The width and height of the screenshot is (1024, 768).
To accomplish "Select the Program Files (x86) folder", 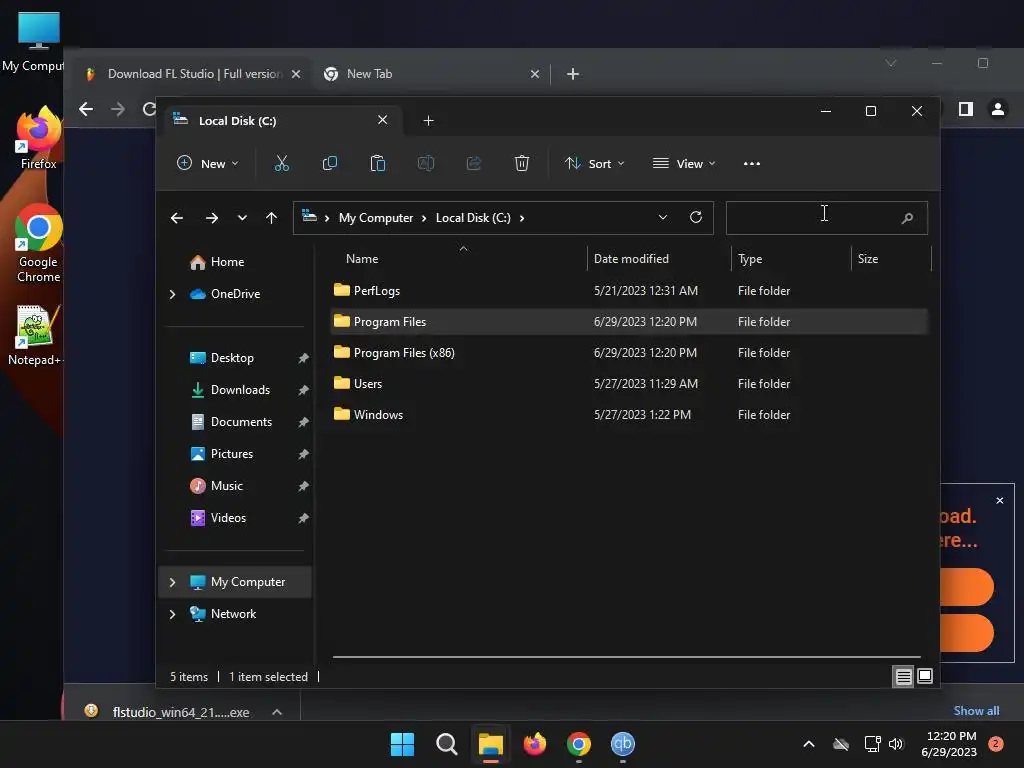I will [x=628, y=353].
